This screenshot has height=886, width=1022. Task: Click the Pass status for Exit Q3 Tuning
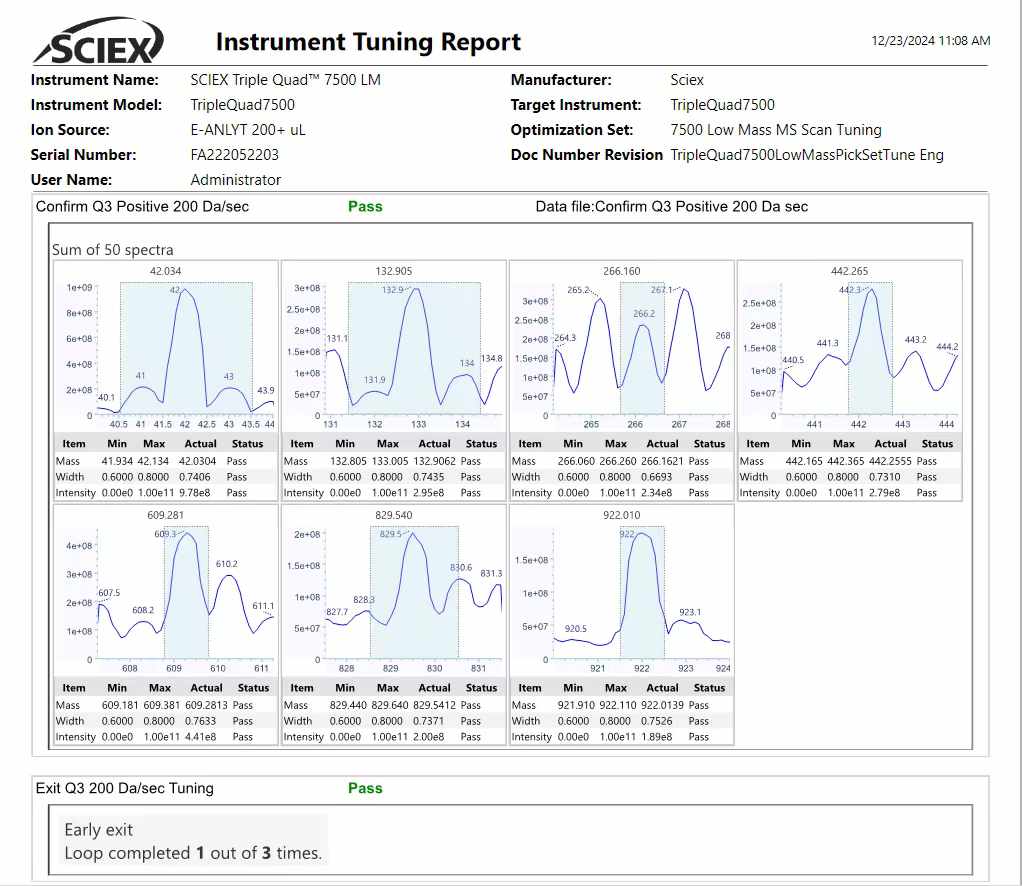point(365,788)
